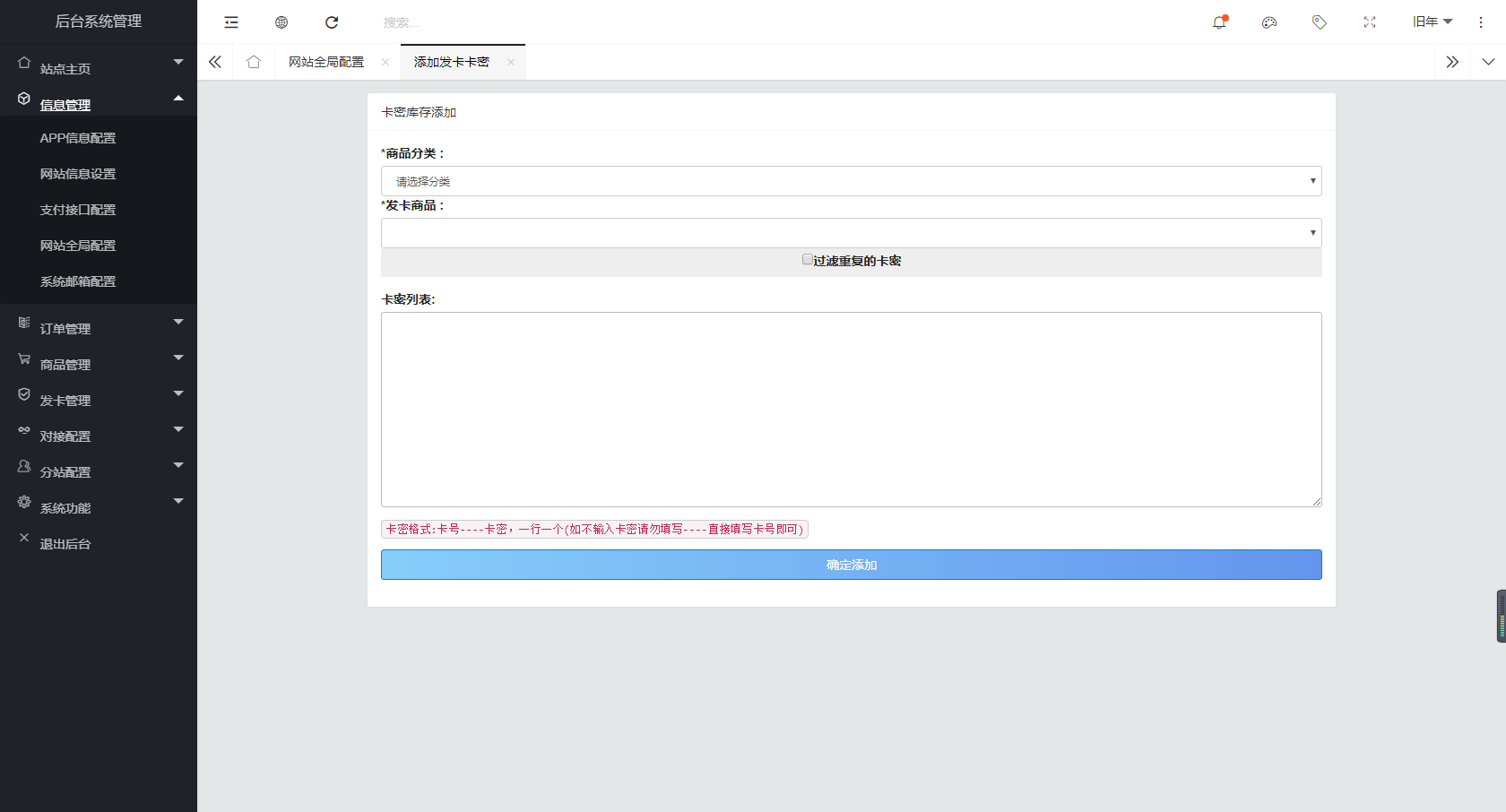Click 退出后台 to log out
Viewport: 1506px width, 812px height.
[65, 543]
